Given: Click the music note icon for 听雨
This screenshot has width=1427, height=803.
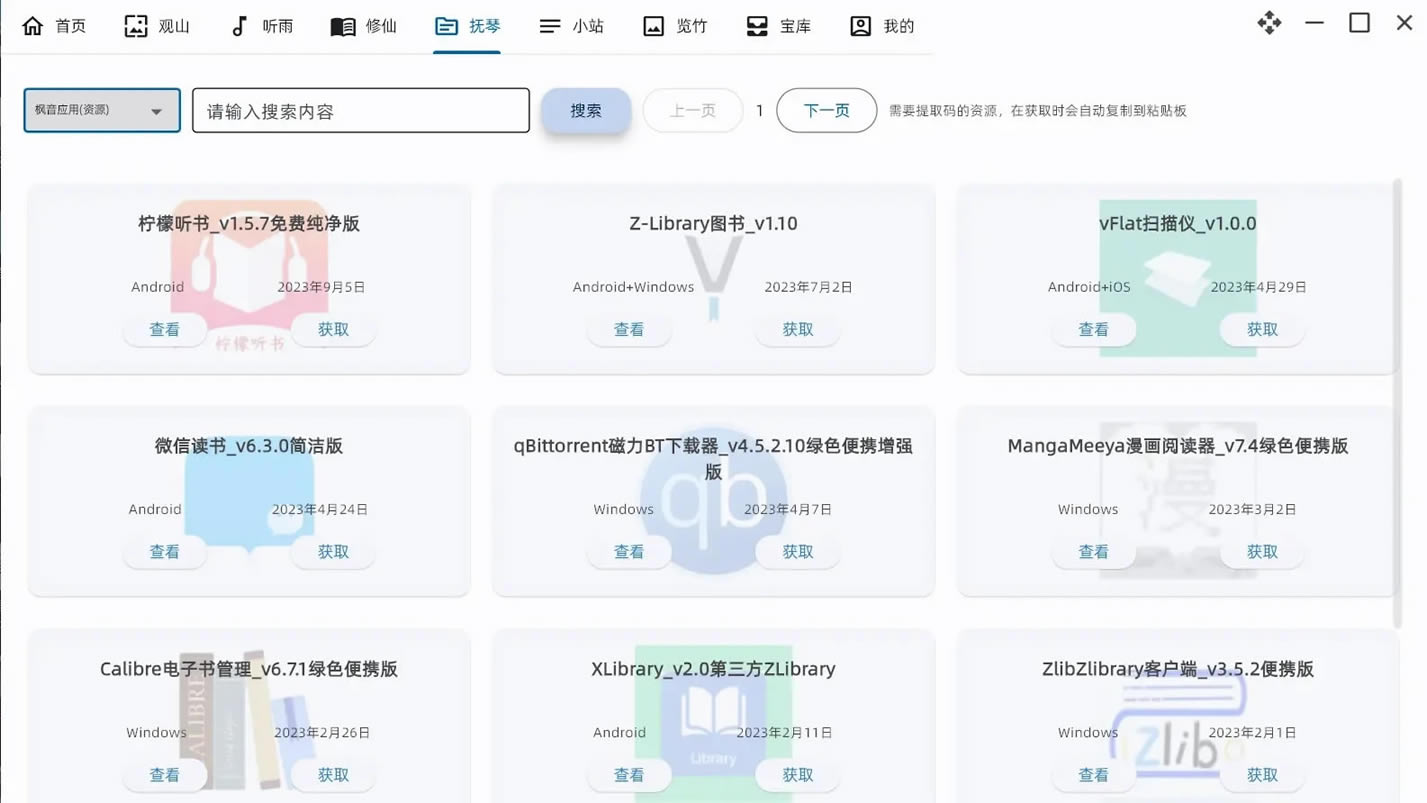Looking at the screenshot, I should 239,26.
